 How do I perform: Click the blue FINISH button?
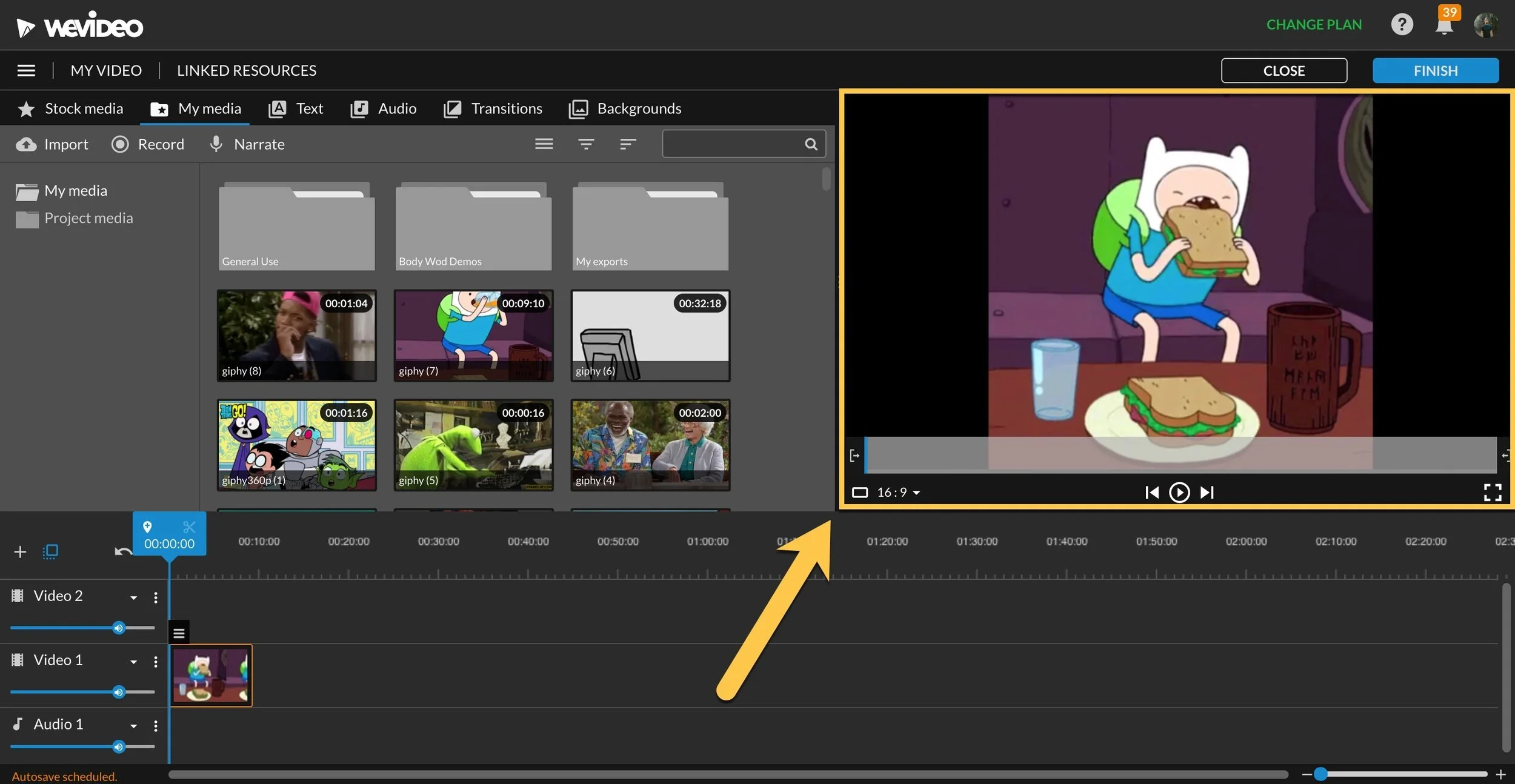click(1435, 70)
